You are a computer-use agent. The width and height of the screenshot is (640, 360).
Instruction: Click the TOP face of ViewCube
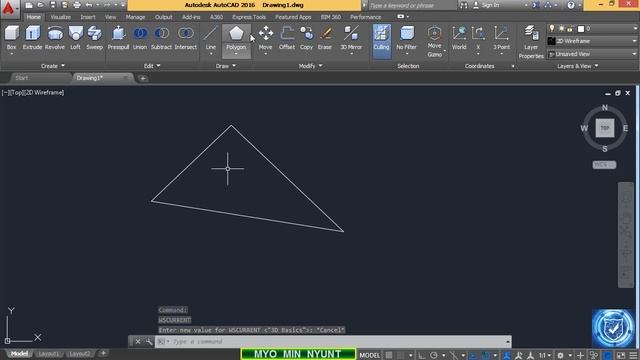coord(604,128)
